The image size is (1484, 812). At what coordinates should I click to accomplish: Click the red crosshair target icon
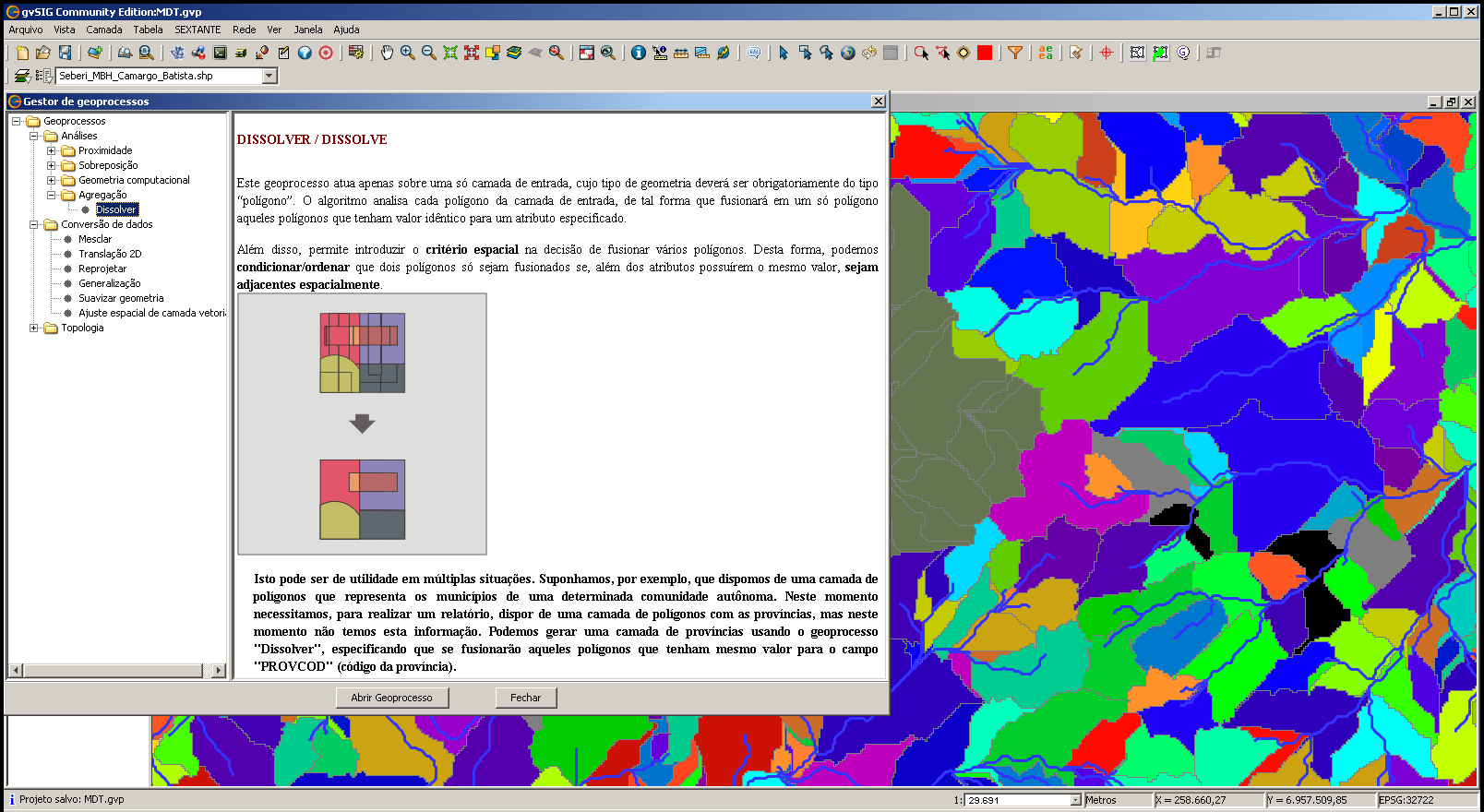1106,53
